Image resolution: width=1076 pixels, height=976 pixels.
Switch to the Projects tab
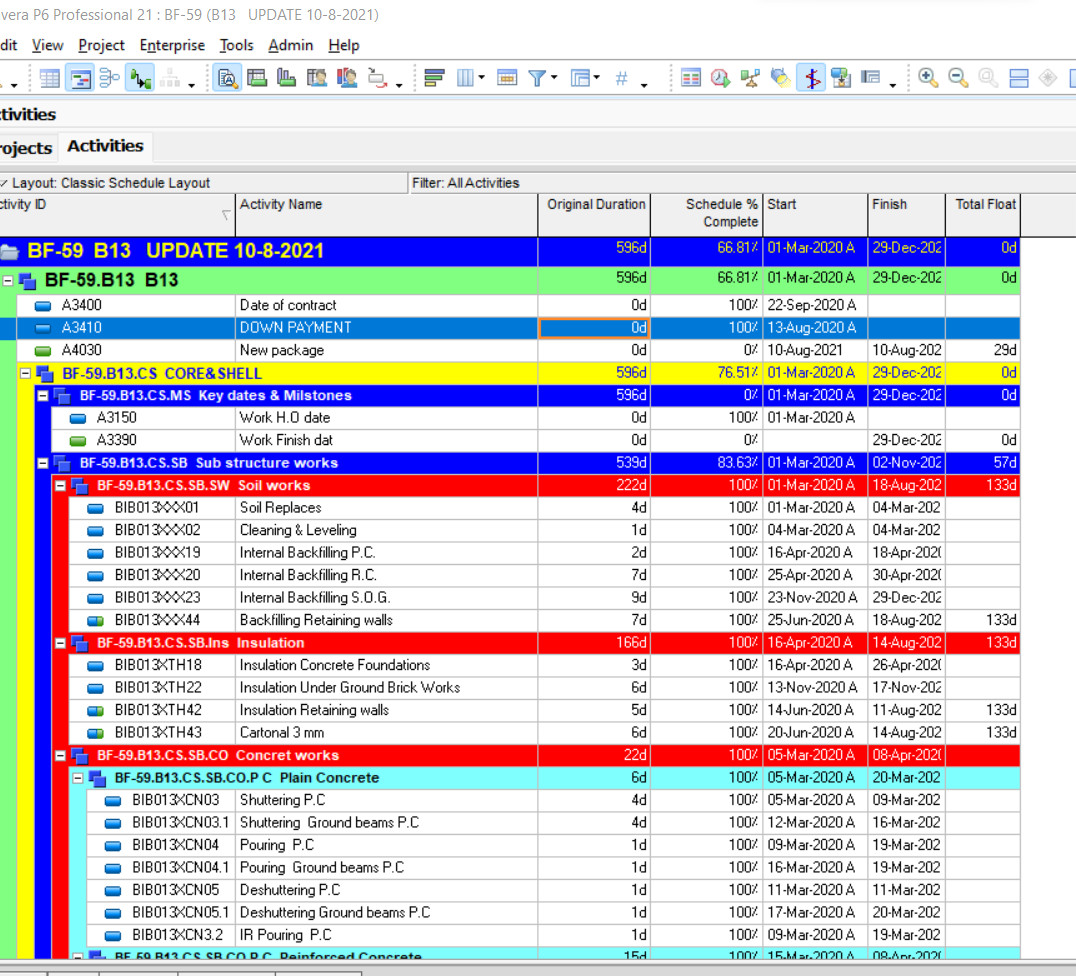point(25,147)
